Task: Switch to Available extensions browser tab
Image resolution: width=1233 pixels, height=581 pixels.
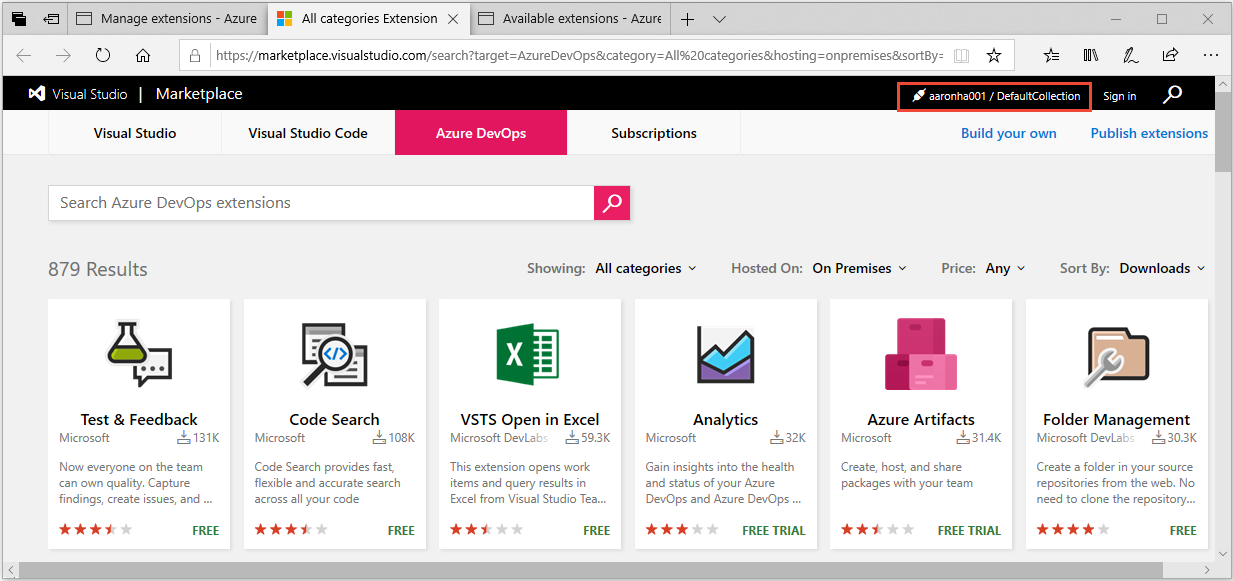Action: tap(570, 19)
